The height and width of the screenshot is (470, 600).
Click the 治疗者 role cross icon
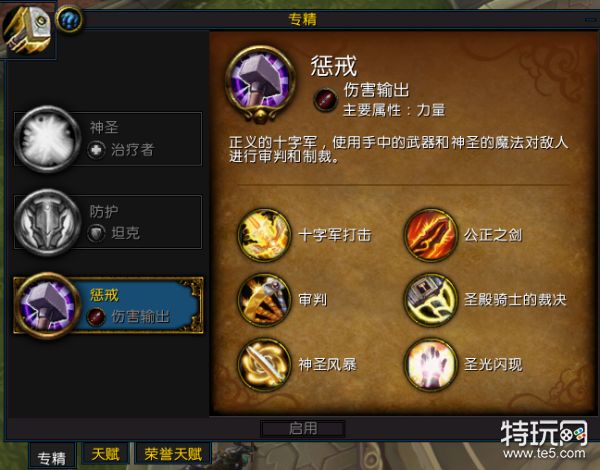point(96,150)
